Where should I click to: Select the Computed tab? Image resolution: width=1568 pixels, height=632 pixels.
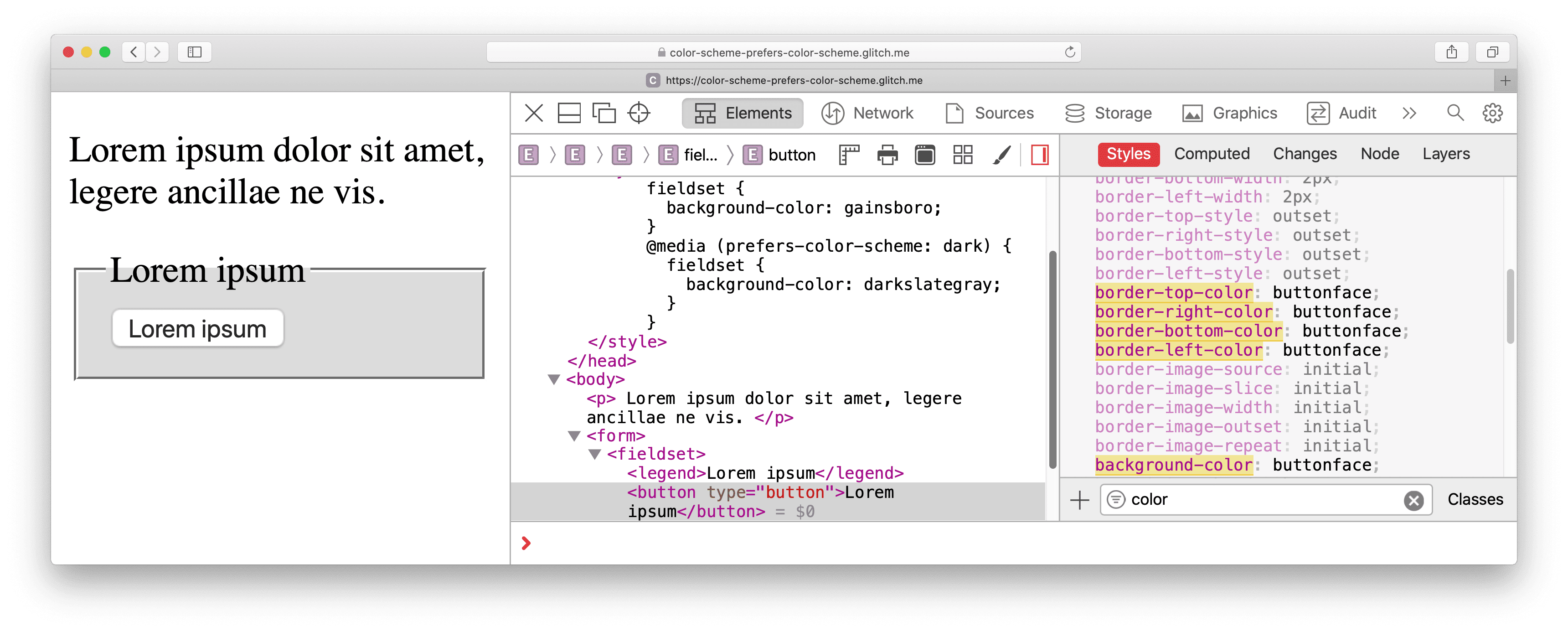[x=1211, y=154]
